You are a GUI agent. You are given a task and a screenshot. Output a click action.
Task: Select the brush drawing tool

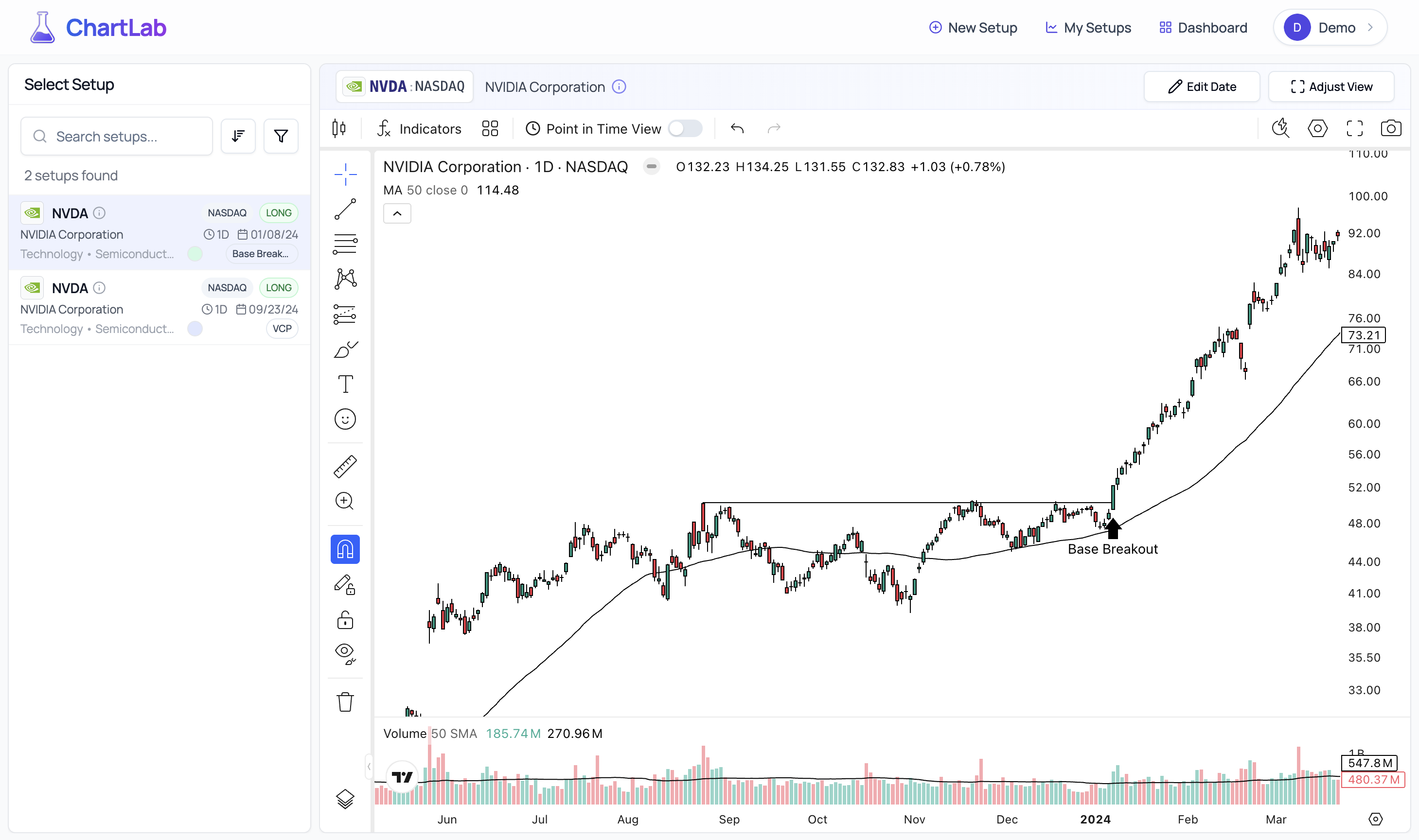(345, 349)
